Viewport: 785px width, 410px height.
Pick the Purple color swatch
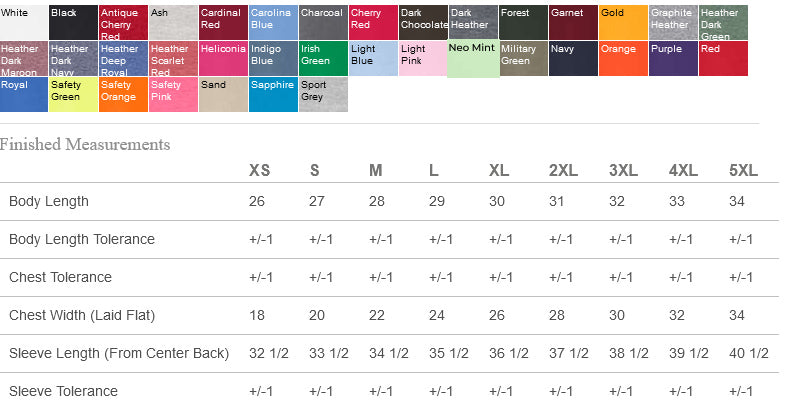(673, 59)
